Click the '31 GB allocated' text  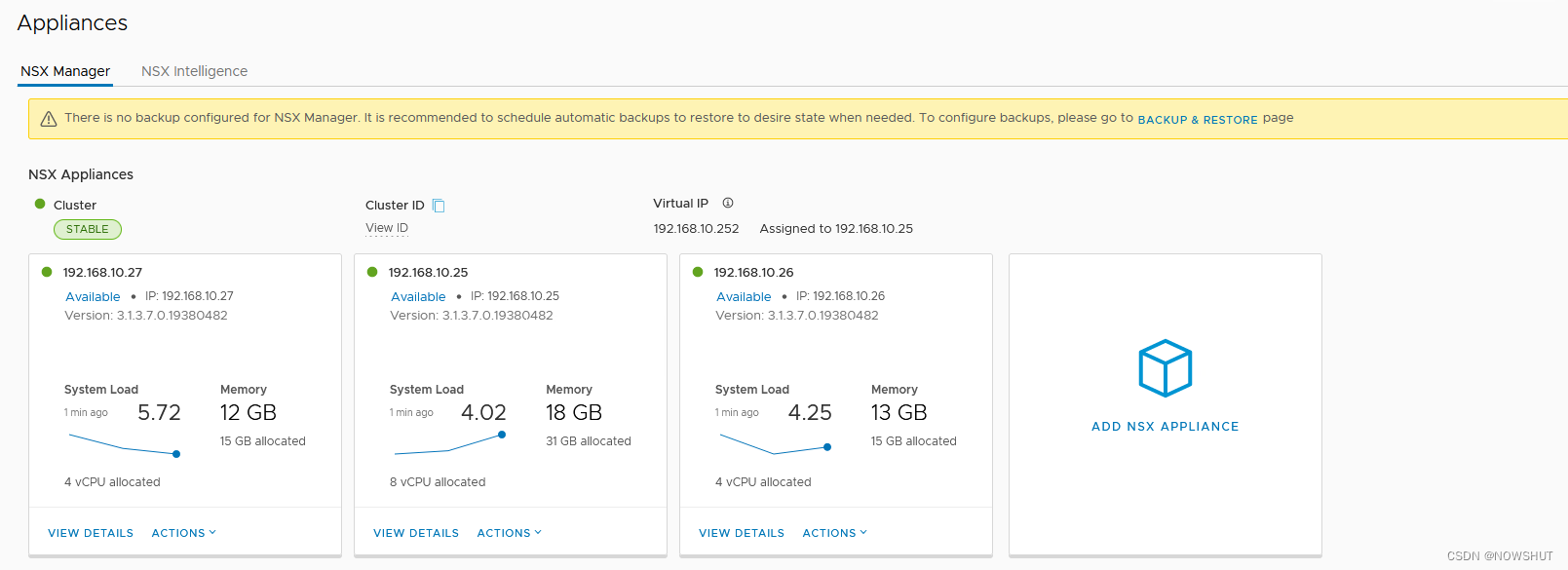pos(589,441)
